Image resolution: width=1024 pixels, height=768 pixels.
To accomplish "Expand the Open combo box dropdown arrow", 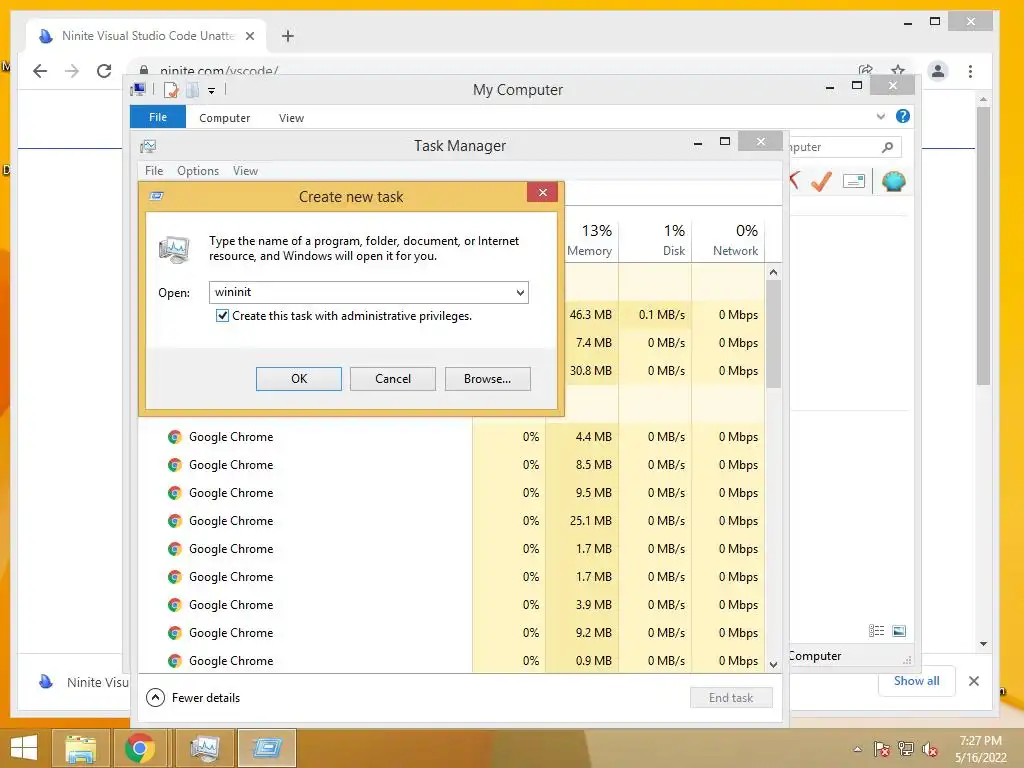I will coord(520,293).
